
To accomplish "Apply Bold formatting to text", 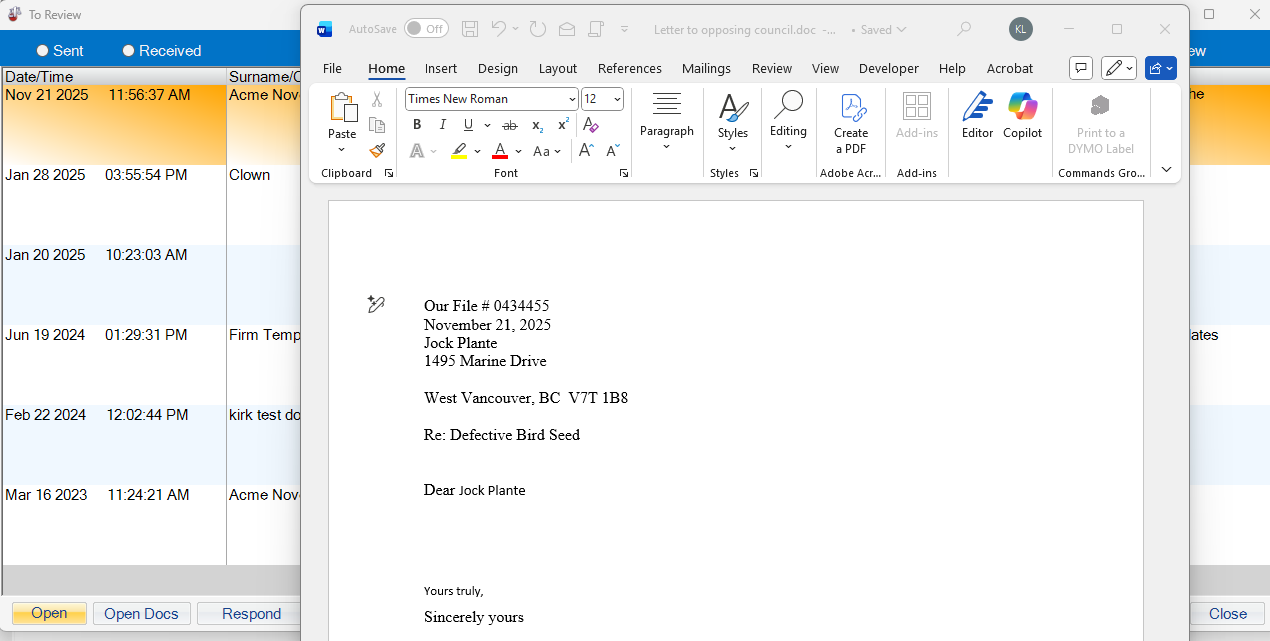I will (417, 125).
